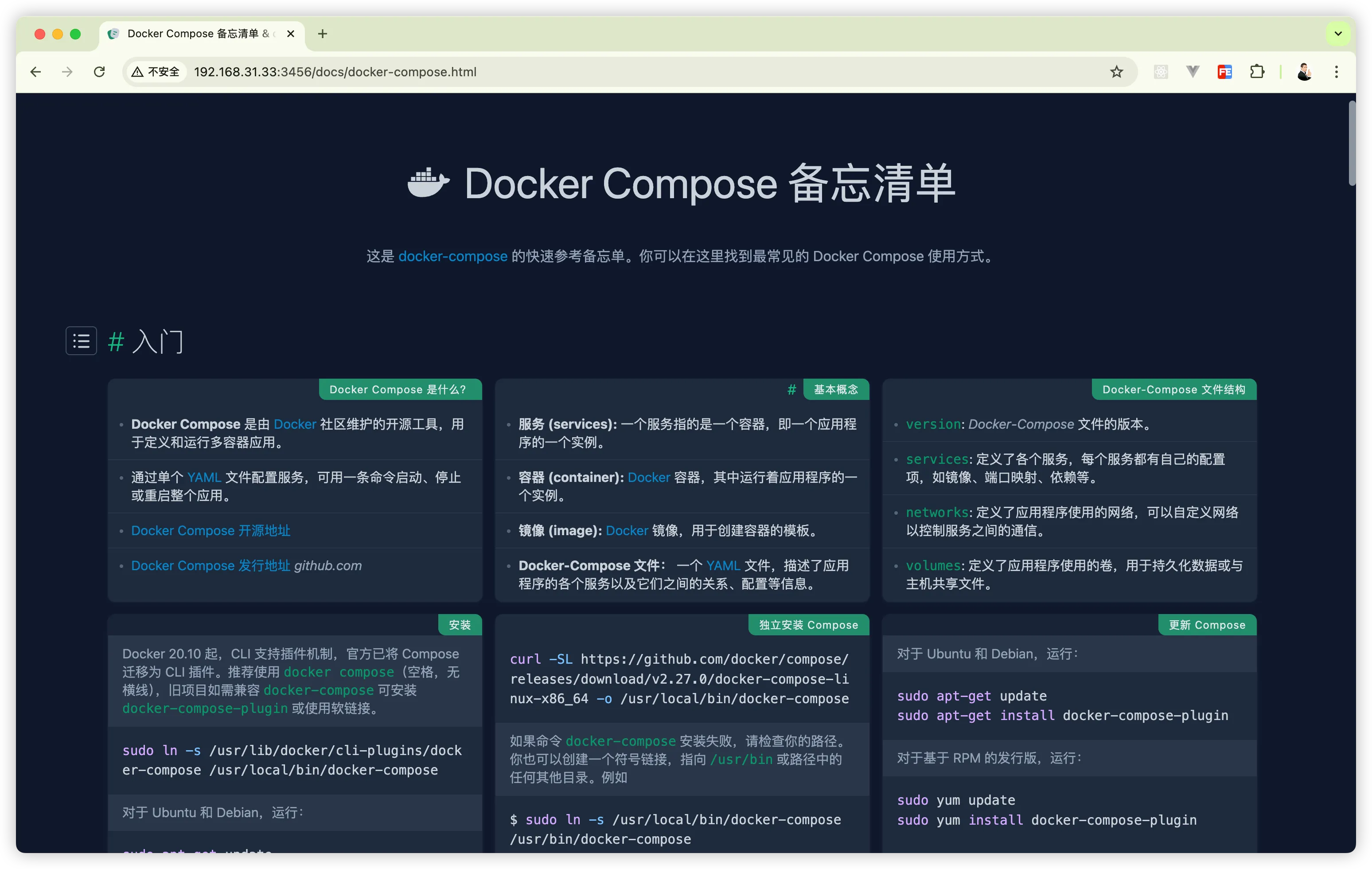The height and width of the screenshot is (869, 1372).
Task: Expand the tab search dropdown chevron
Action: pyautogui.click(x=1338, y=34)
